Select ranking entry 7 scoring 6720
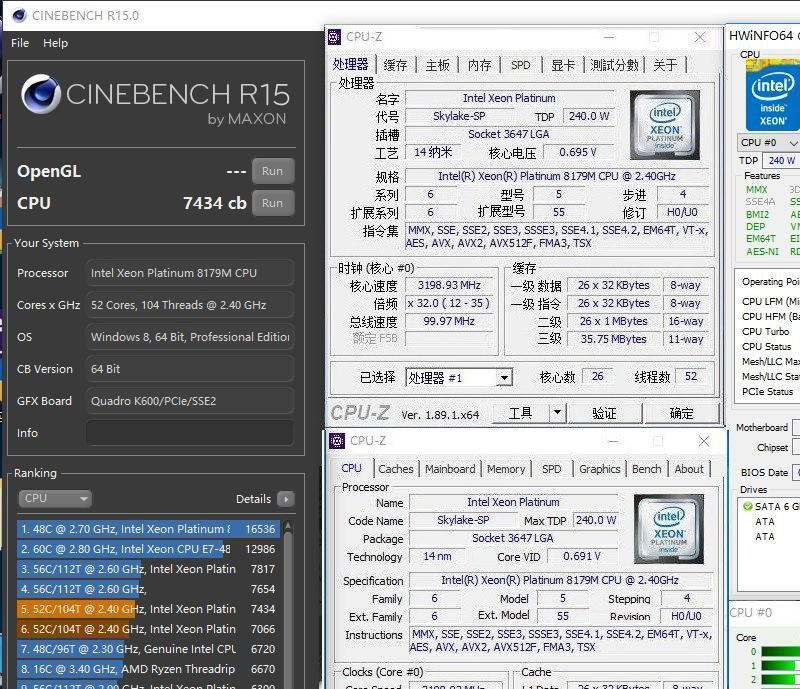800x689 pixels. coord(148,649)
